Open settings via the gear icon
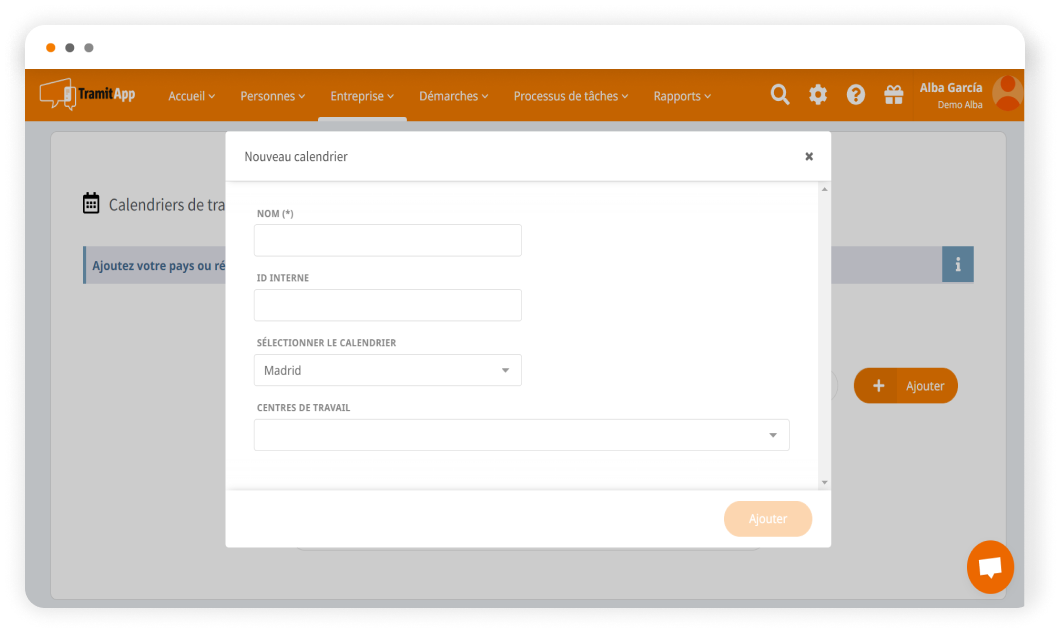 point(818,95)
